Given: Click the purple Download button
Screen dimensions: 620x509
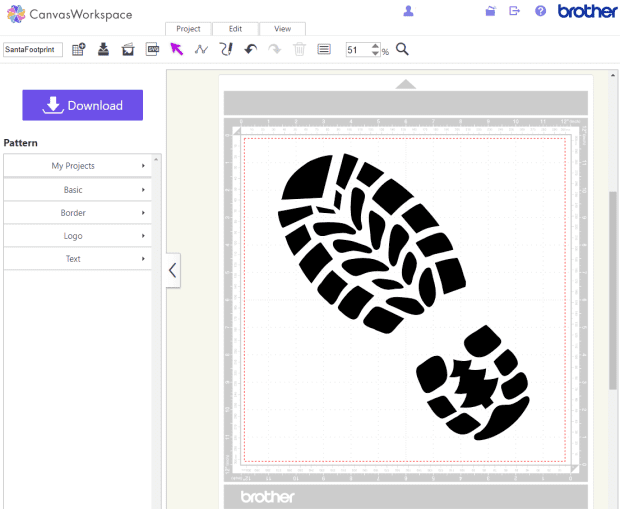Looking at the screenshot, I should pos(83,105).
